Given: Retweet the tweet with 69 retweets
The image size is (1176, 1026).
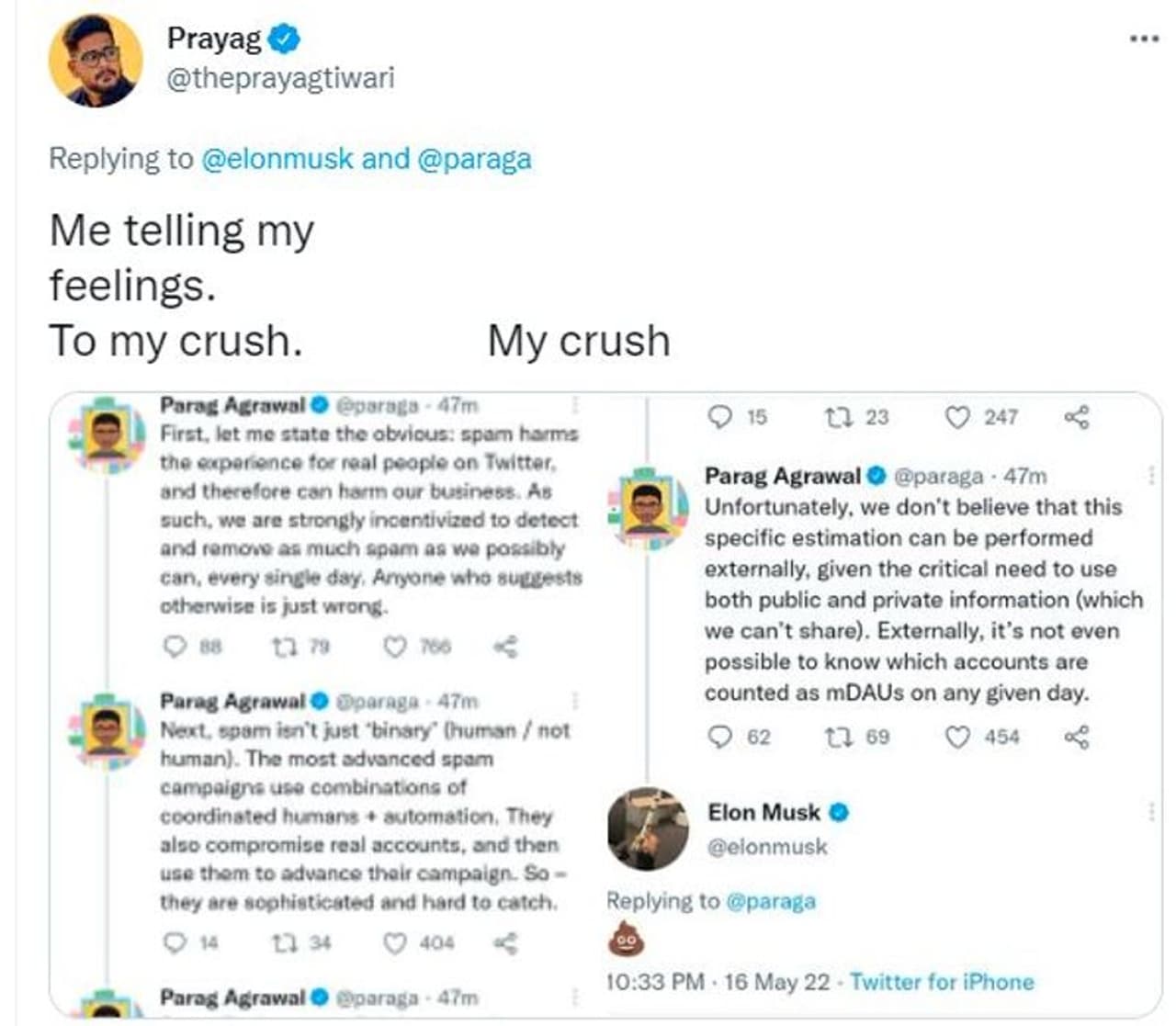Looking at the screenshot, I should 837,737.
